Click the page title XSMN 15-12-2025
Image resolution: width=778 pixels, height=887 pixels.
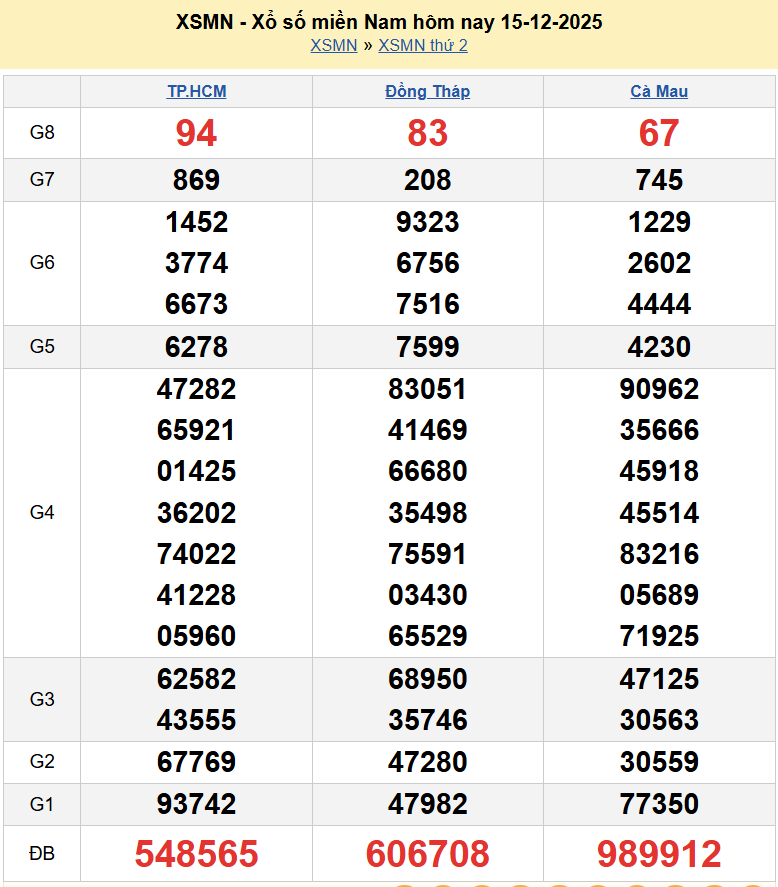(389, 22)
